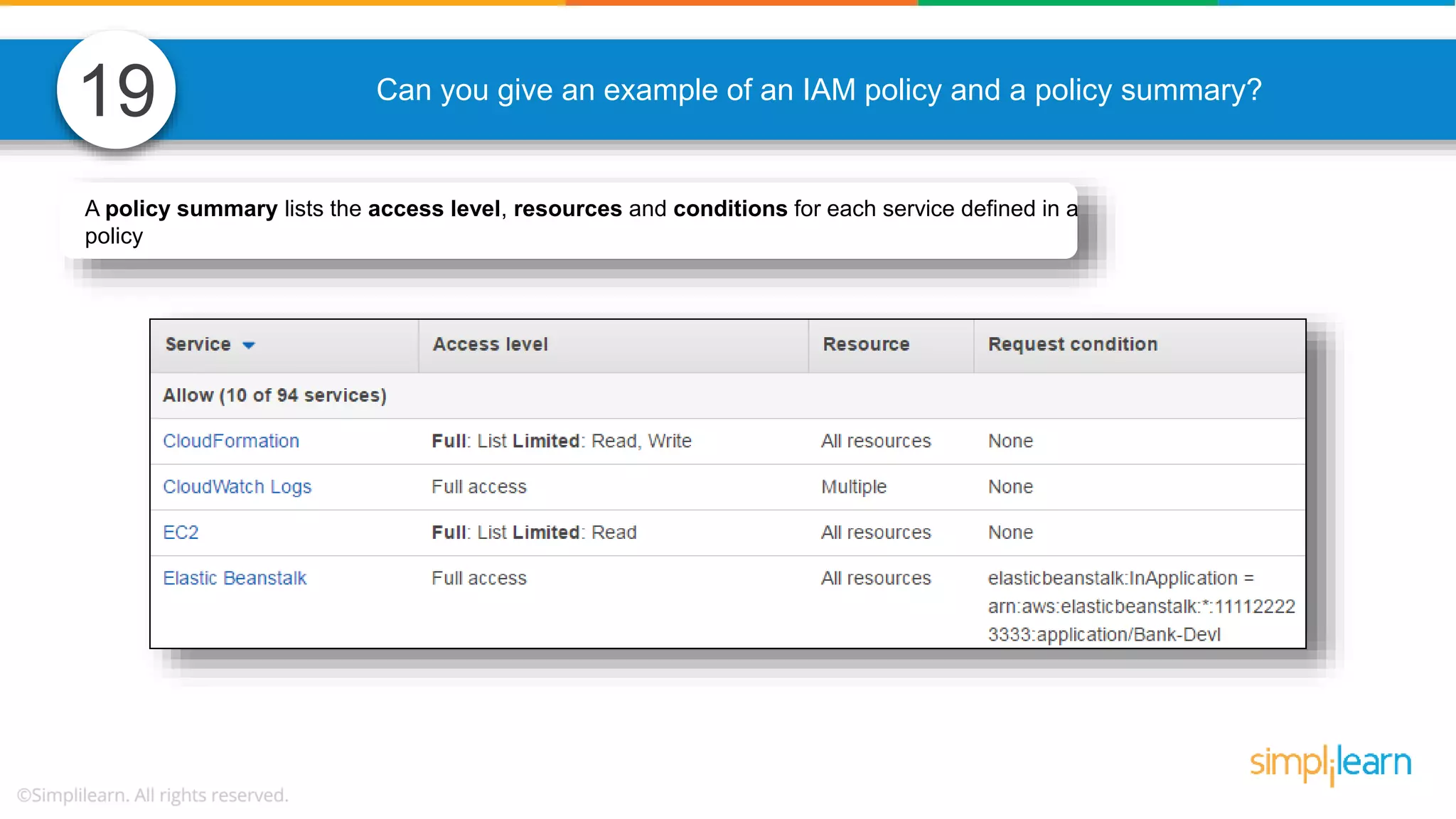This screenshot has height=819, width=1456.
Task: Open the CloudFormation service link
Action: (x=231, y=441)
